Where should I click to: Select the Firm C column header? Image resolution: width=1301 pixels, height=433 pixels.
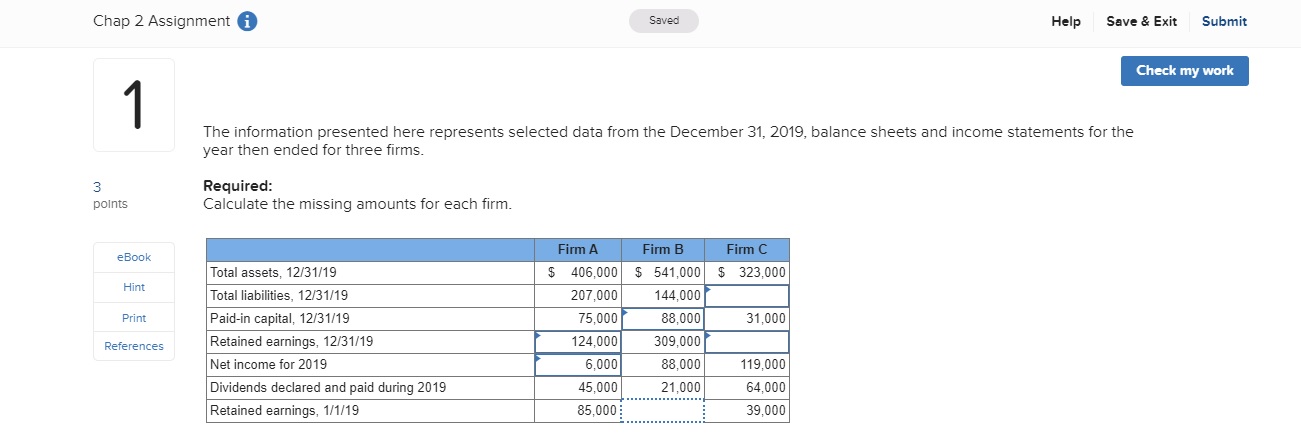click(746, 250)
